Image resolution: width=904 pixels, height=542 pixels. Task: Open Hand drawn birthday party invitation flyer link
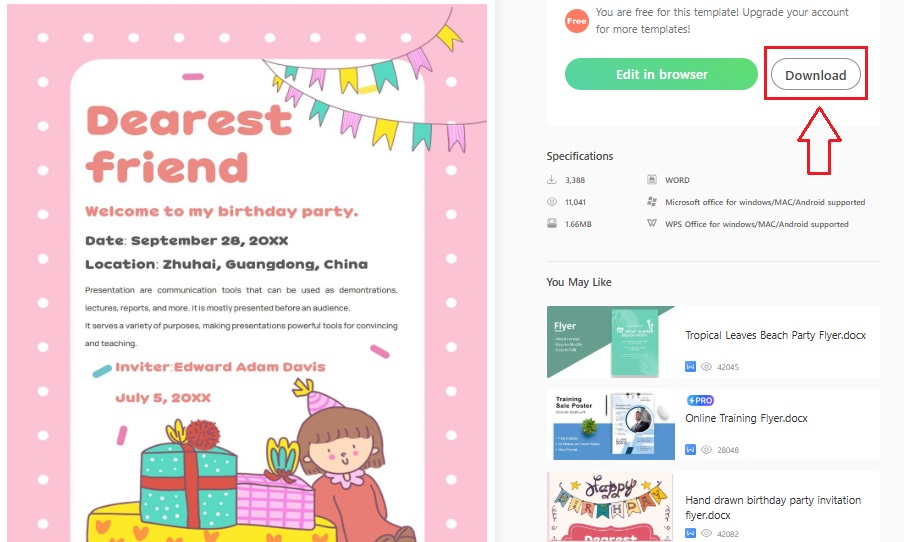[773, 507]
